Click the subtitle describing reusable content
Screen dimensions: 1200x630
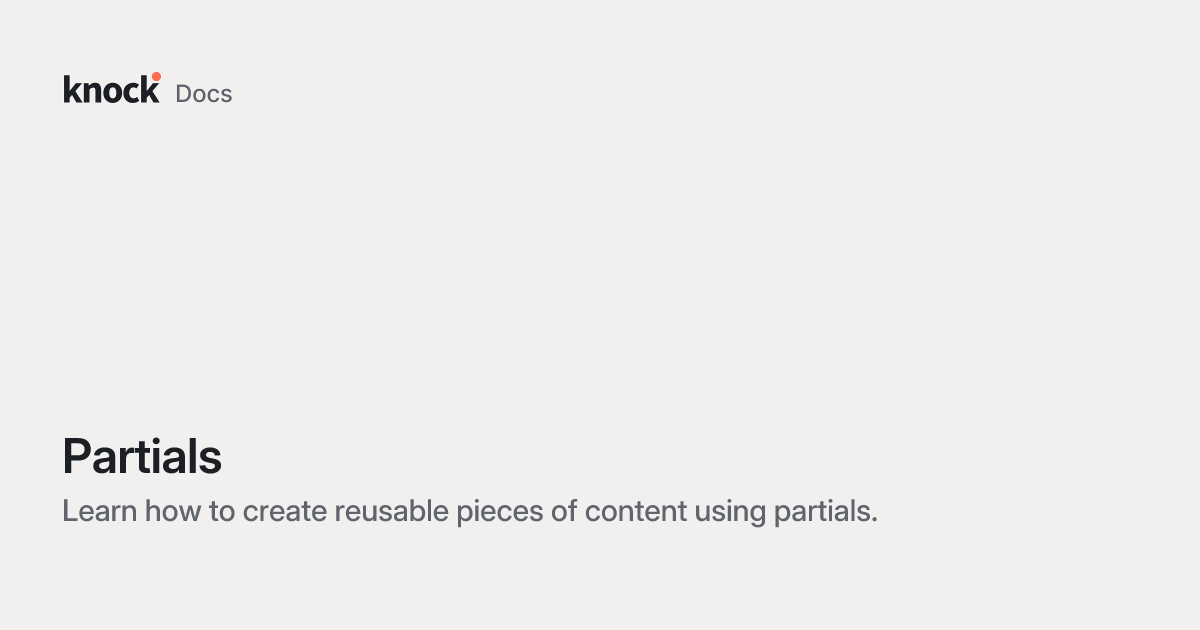coord(470,512)
